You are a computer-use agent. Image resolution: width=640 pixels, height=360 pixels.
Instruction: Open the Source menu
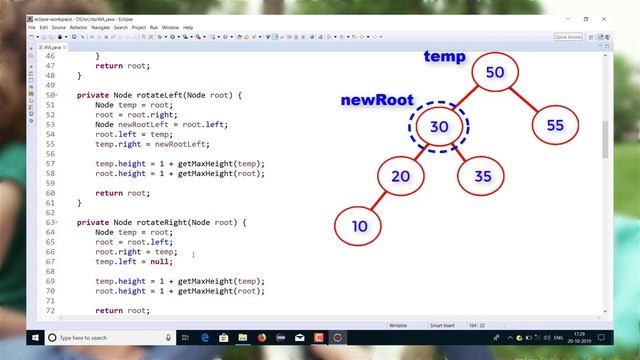59,27
